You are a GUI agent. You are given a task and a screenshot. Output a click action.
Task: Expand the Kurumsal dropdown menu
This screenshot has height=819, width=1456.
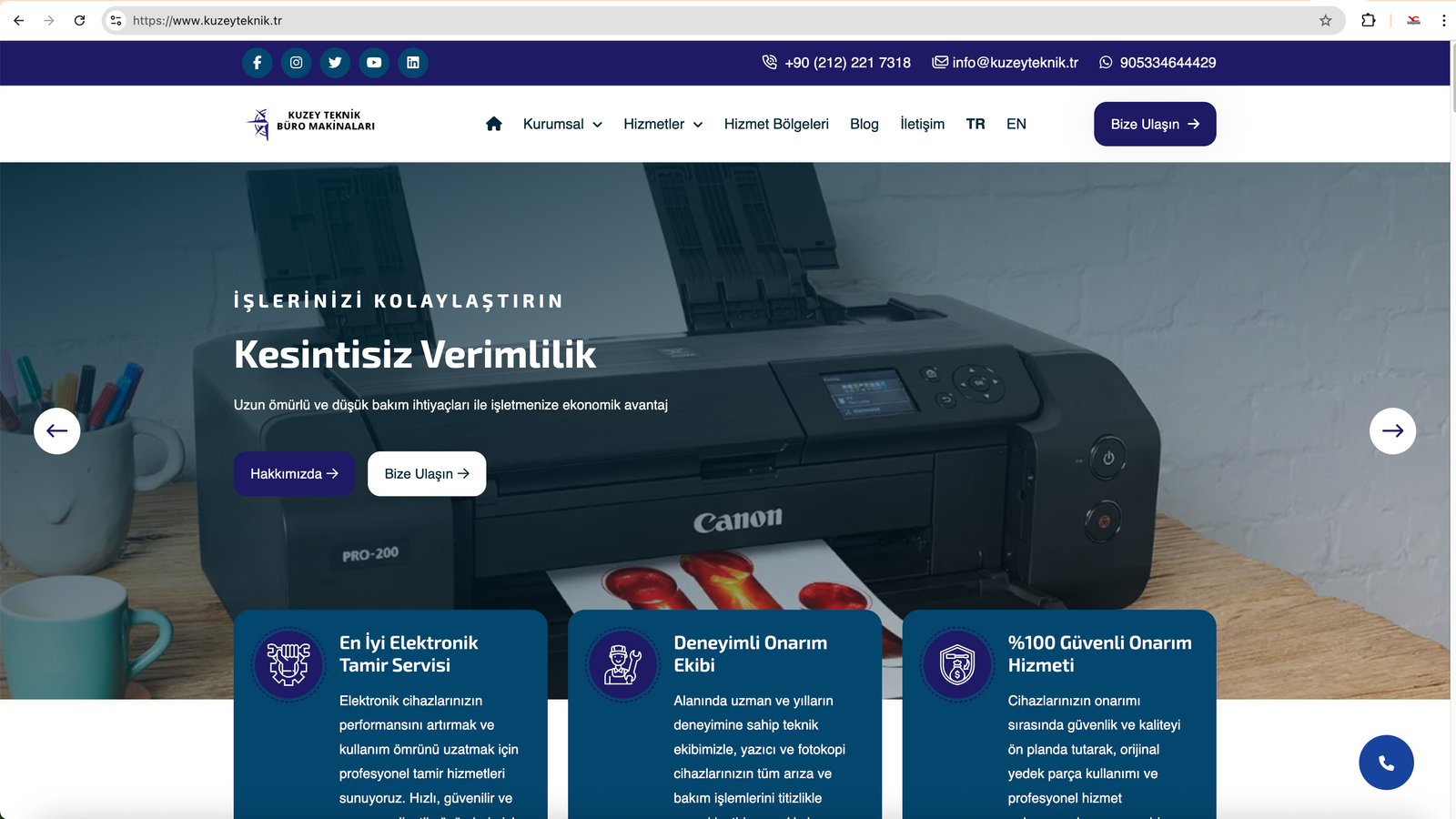[562, 124]
